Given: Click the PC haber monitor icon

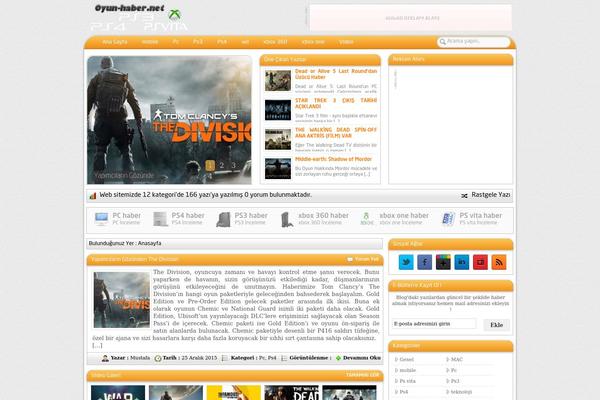Looking at the screenshot, I should click(x=101, y=219).
